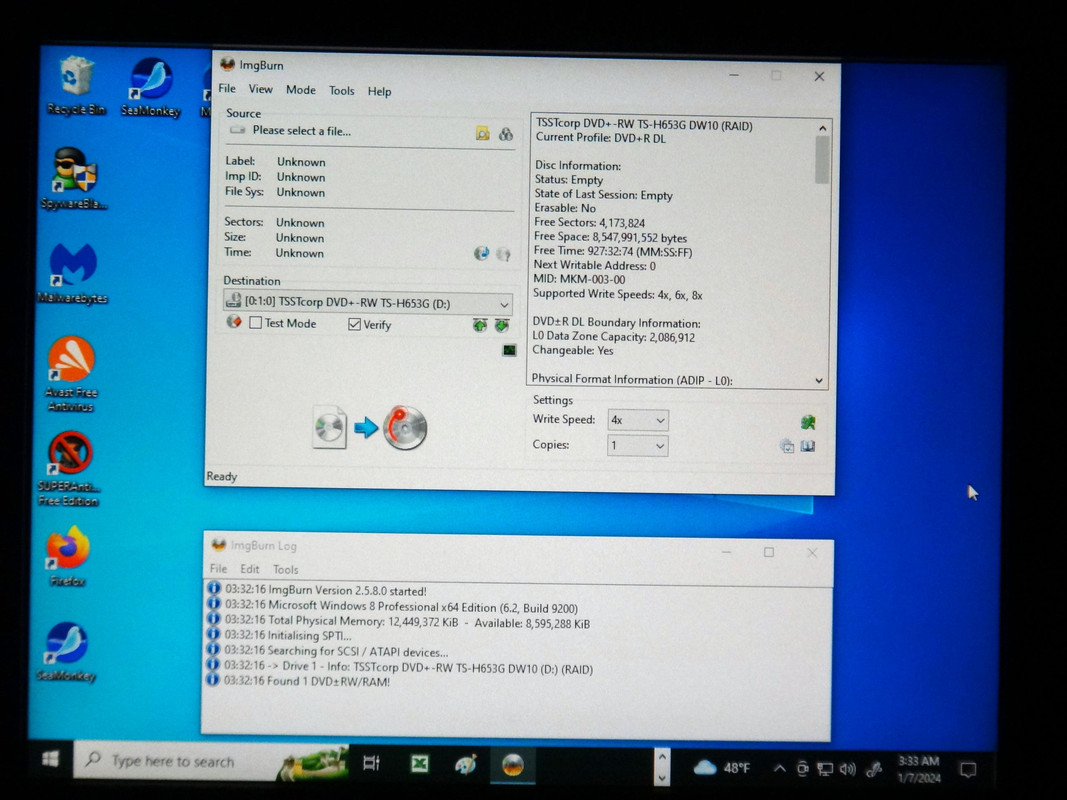Open Recycle Bin on the desktop

(x=76, y=86)
